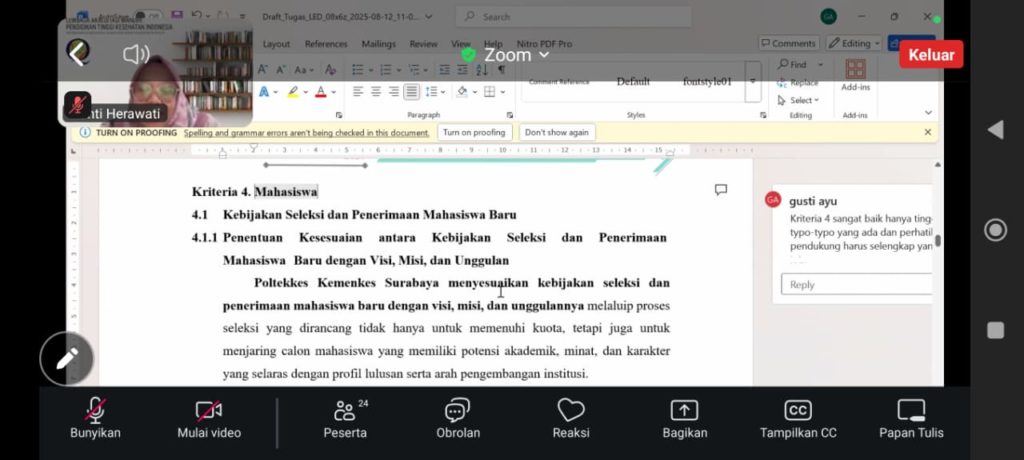The width and height of the screenshot is (1024, 460).
Task: Click the Reply field under gusti ayu comment
Action: (x=857, y=284)
